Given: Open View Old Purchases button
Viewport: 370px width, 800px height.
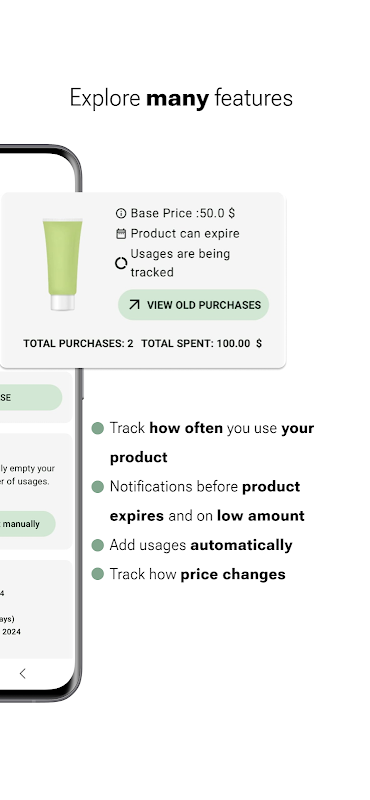Looking at the screenshot, I should click(x=193, y=305).
